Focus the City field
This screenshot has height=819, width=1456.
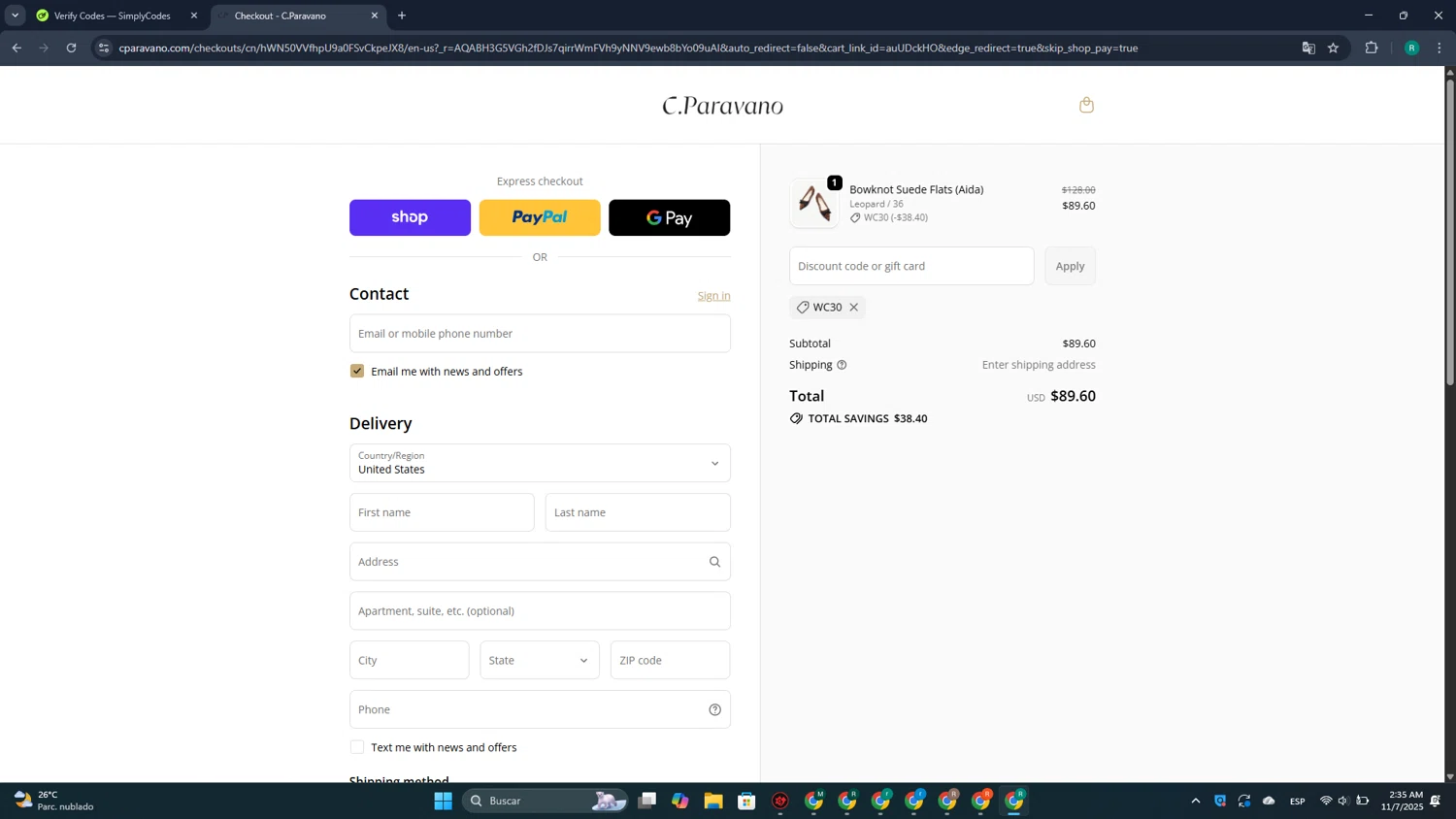pyautogui.click(x=409, y=660)
